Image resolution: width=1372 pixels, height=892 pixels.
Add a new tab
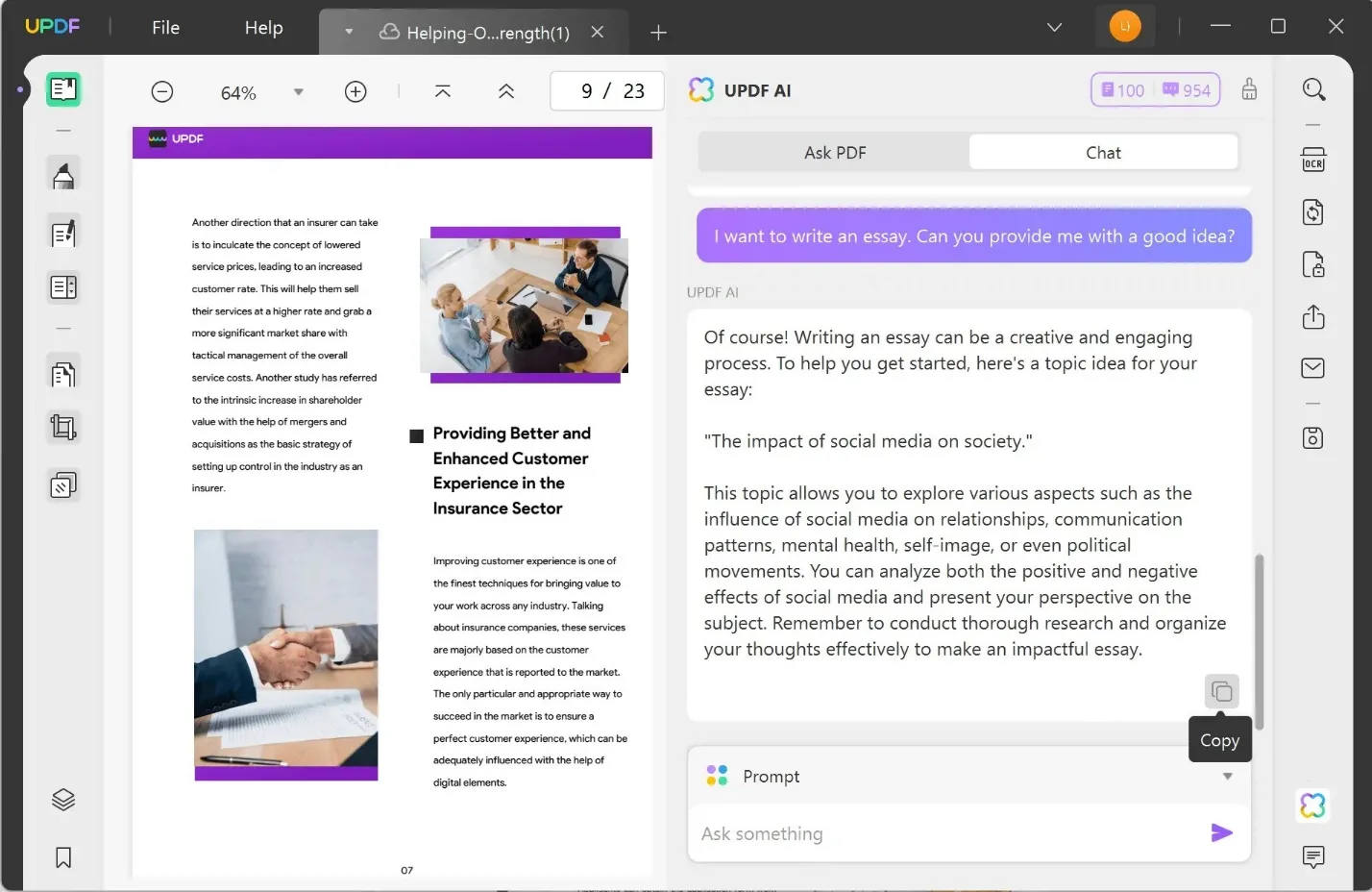tap(658, 33)
